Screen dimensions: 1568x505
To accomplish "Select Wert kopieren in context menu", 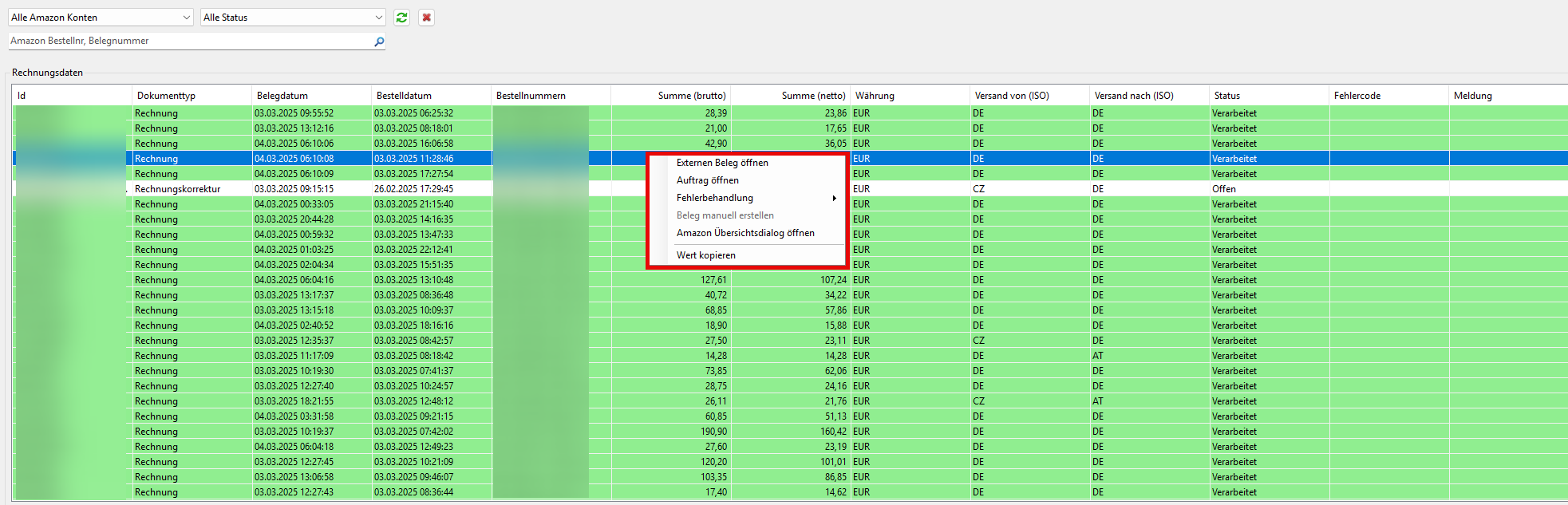I will click(705, 255).
